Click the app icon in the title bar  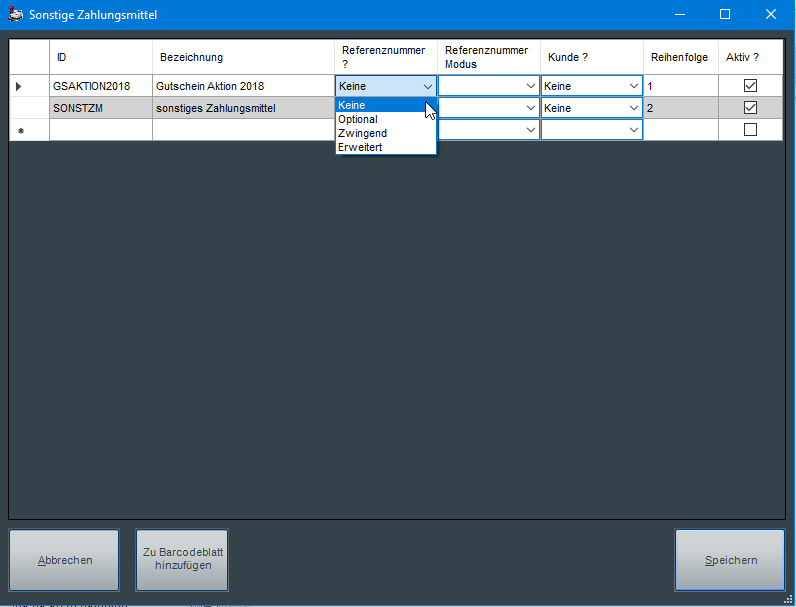click(16, 15)
